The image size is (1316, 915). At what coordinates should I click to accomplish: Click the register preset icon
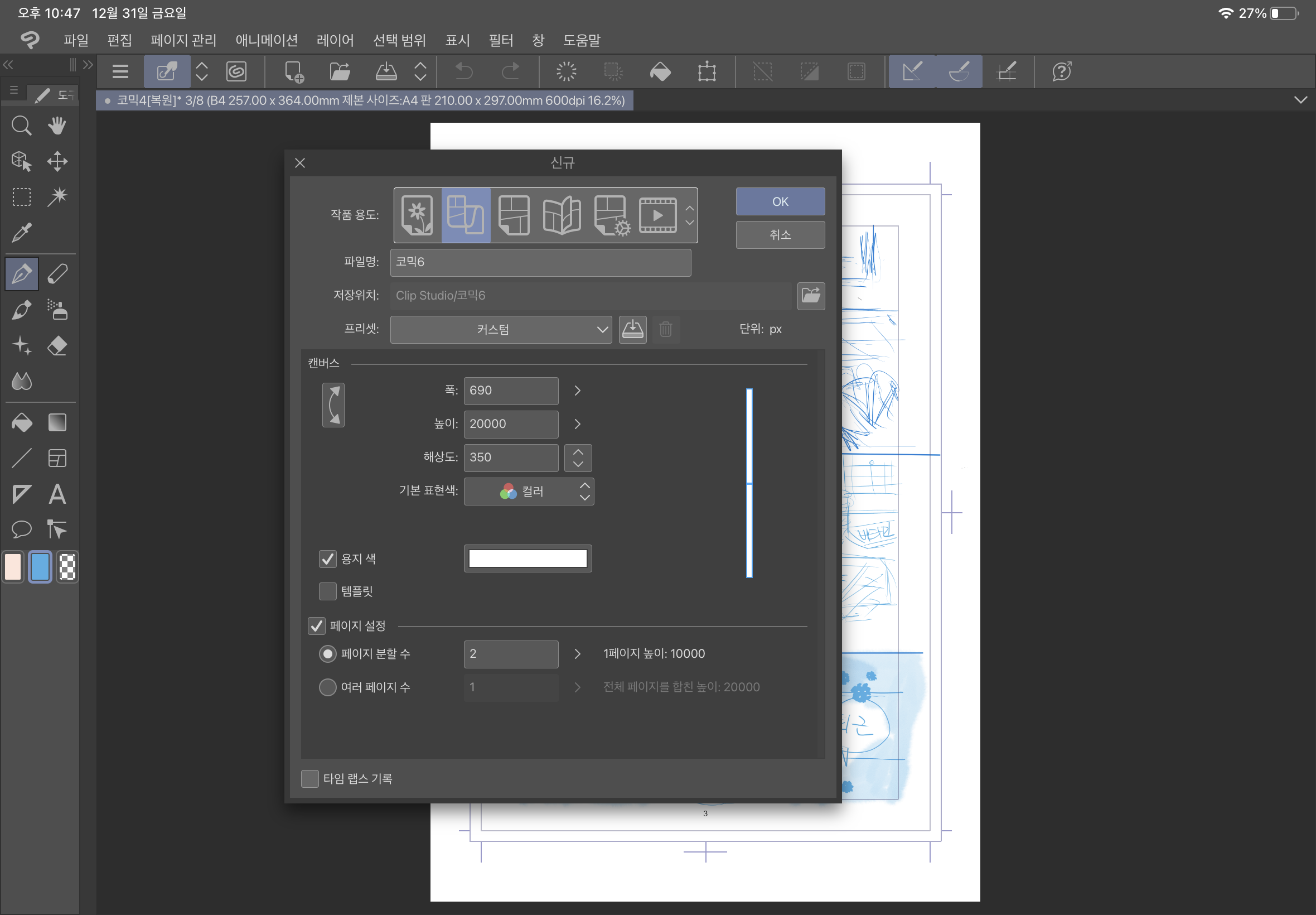632,330
